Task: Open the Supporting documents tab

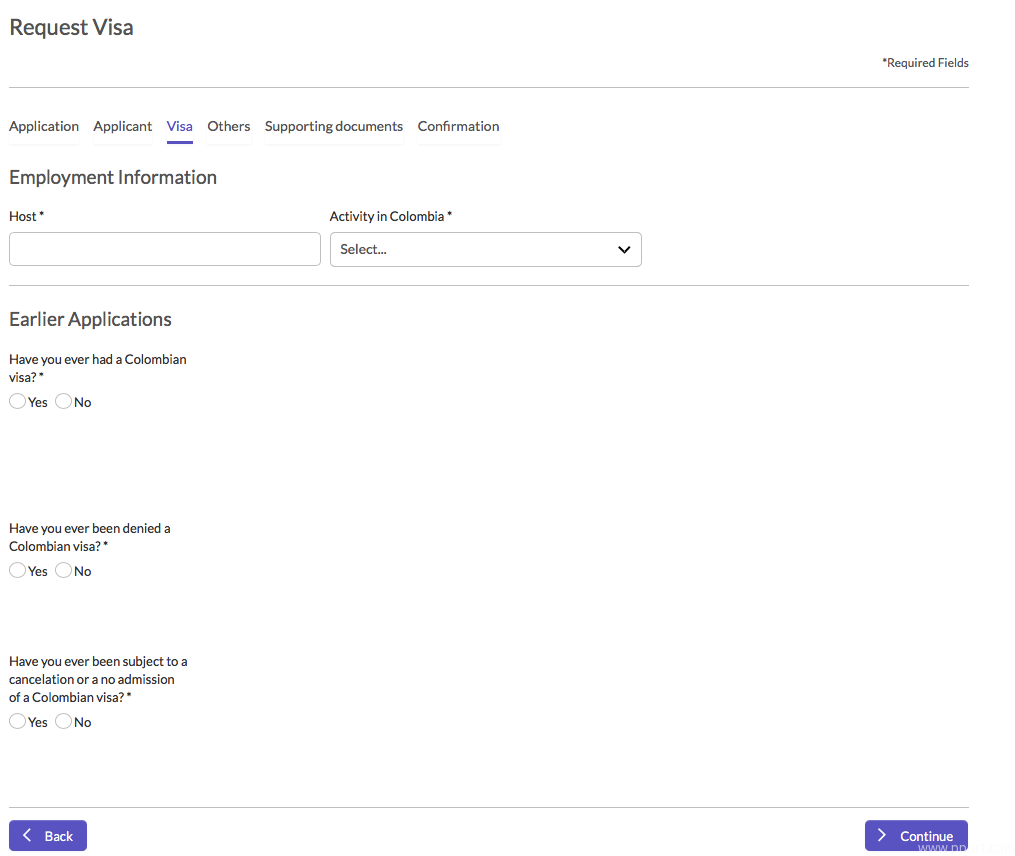Action: coord(334,127)
